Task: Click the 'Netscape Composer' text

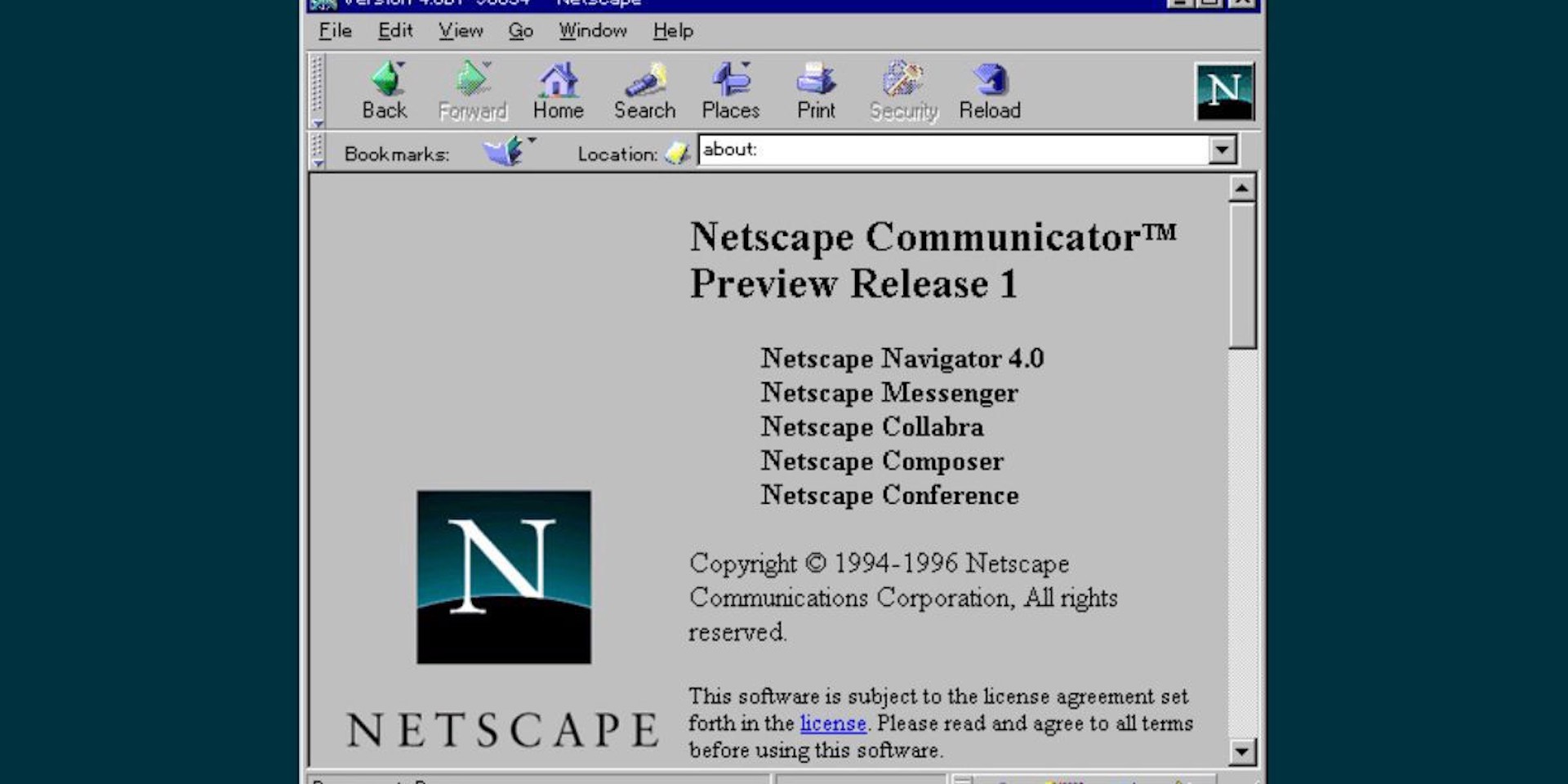Action: [882, 461]
